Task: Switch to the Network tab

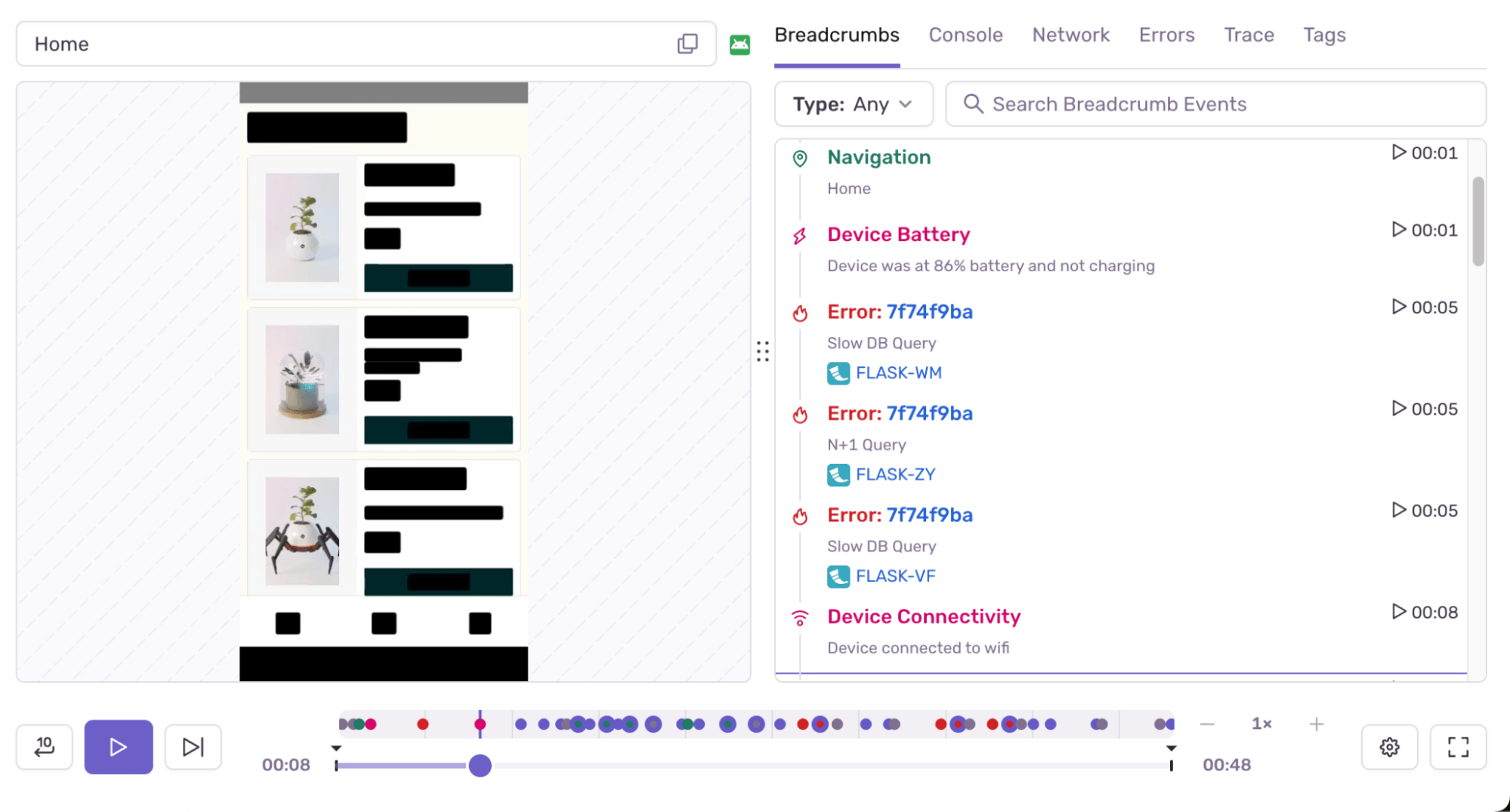Action: tap(1070, 35)
